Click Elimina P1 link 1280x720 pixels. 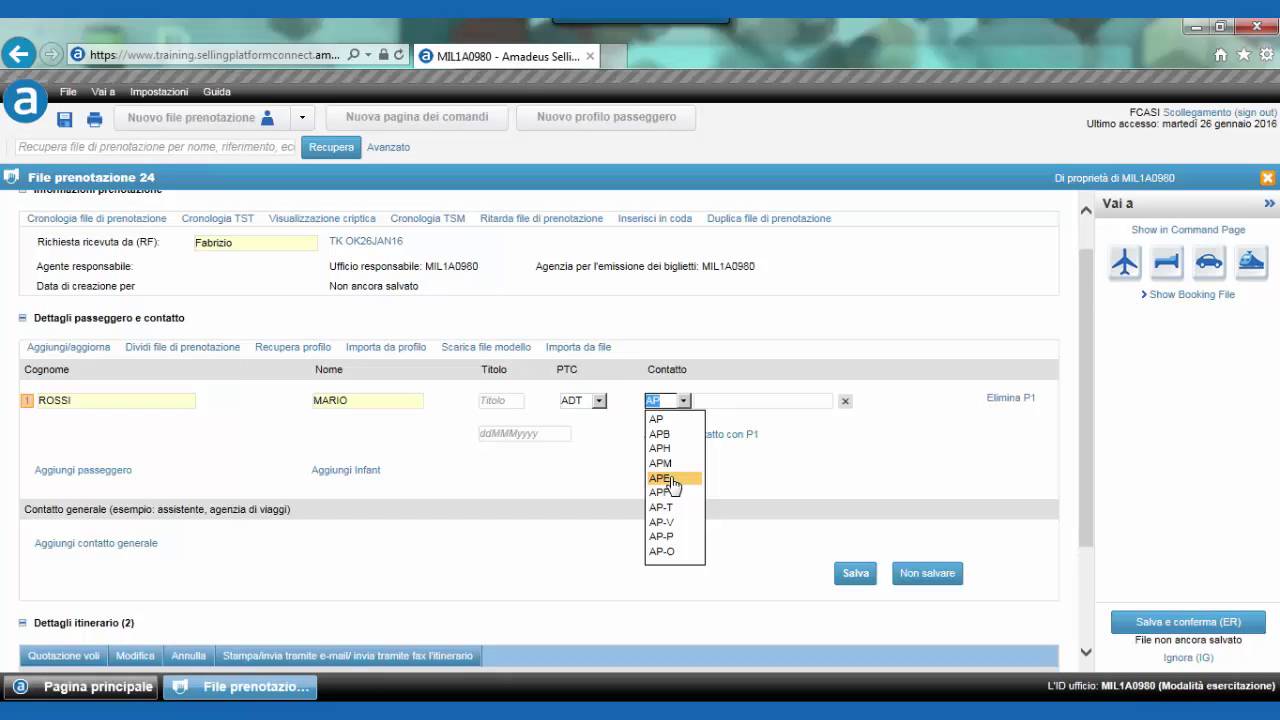(1011, 398)
